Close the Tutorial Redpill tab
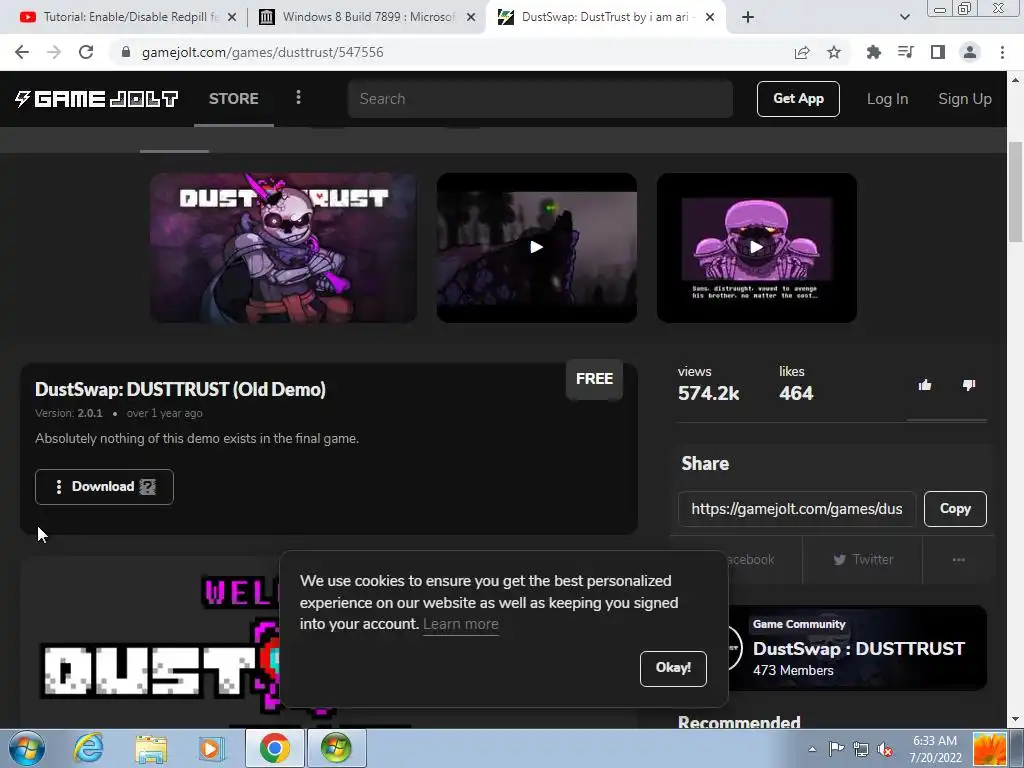This screenshot has height=768, width=1024. (232, 17)
